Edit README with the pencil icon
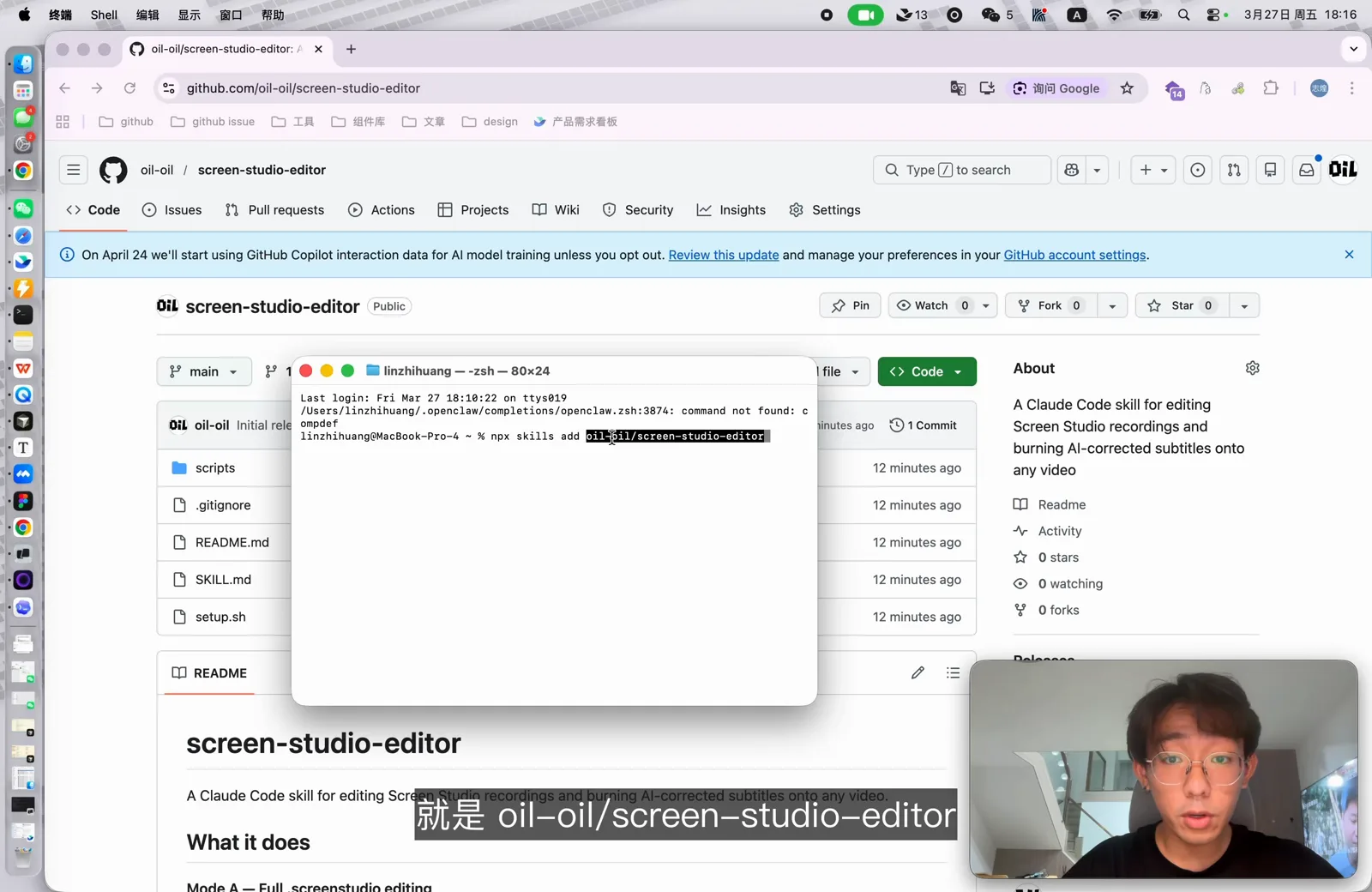 [x=918, y=673]
